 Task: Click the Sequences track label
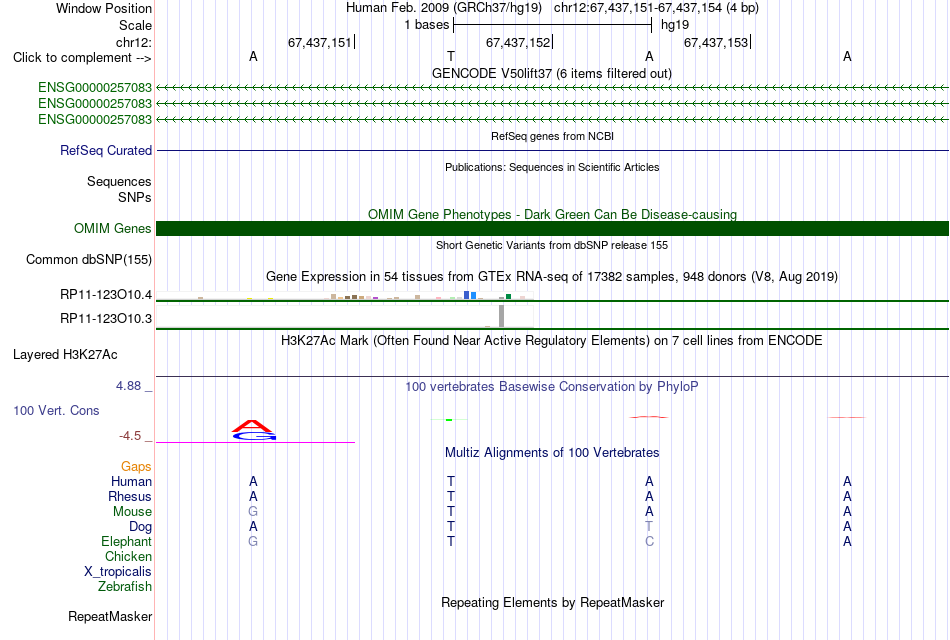pyautogui.click(x=119, y=181)
